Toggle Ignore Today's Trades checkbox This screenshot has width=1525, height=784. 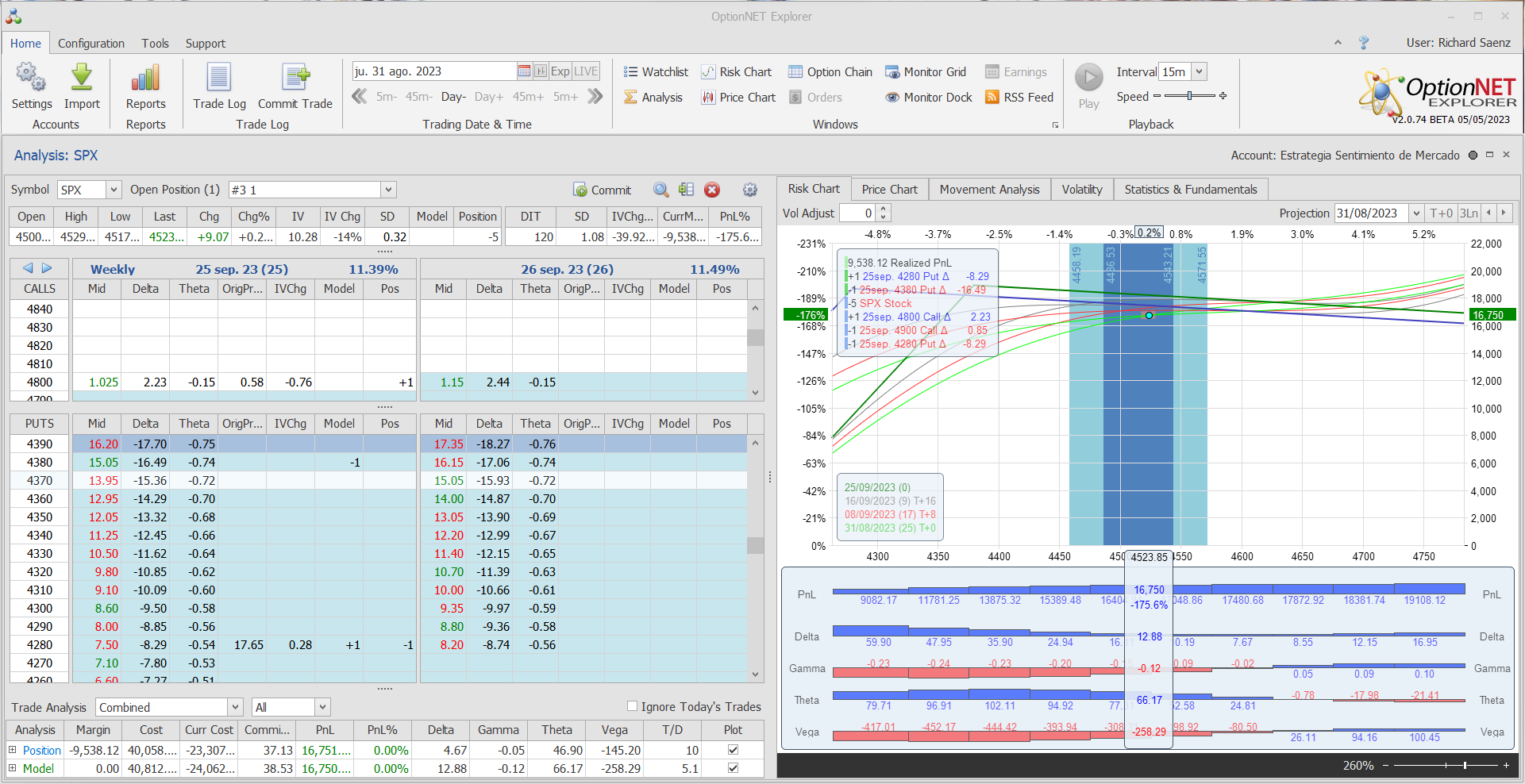pyautogui.click(x=633, y=706)
